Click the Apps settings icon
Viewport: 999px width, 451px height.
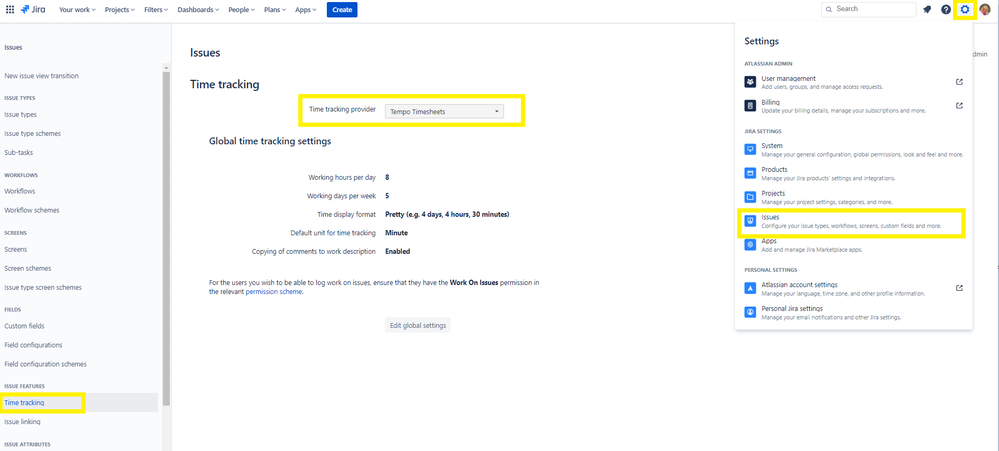pyautogui.click(x=751, y=245)
